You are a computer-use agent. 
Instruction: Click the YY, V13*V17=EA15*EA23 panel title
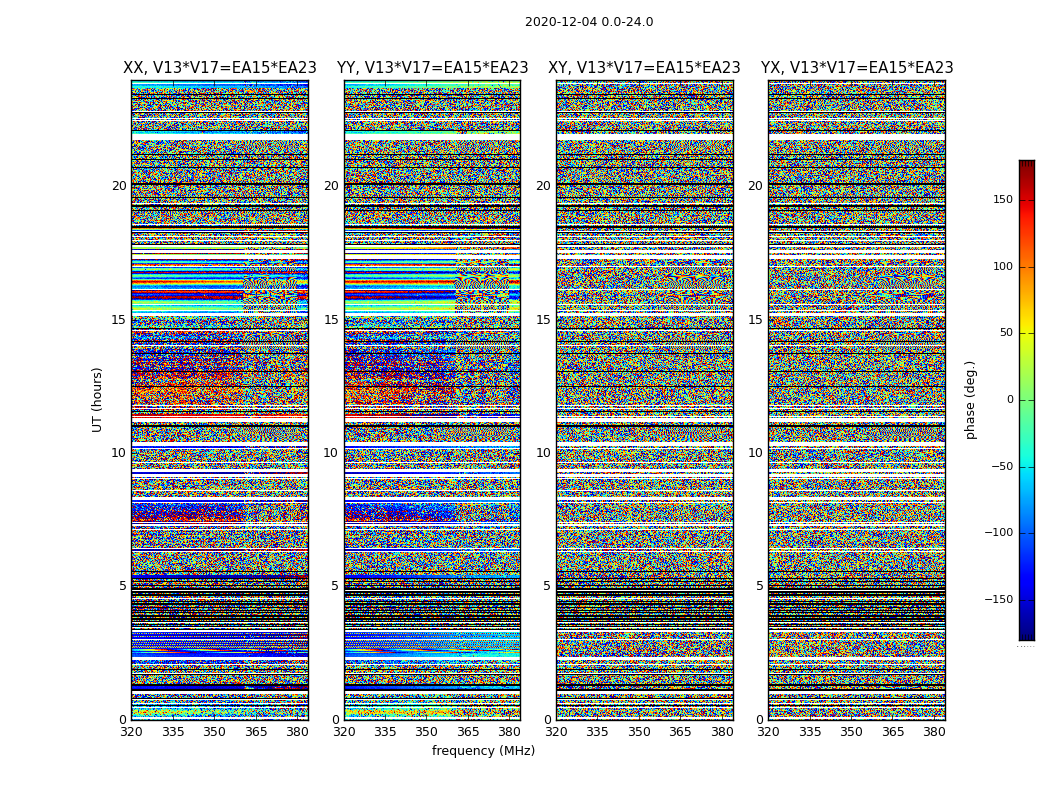[433, 68]
